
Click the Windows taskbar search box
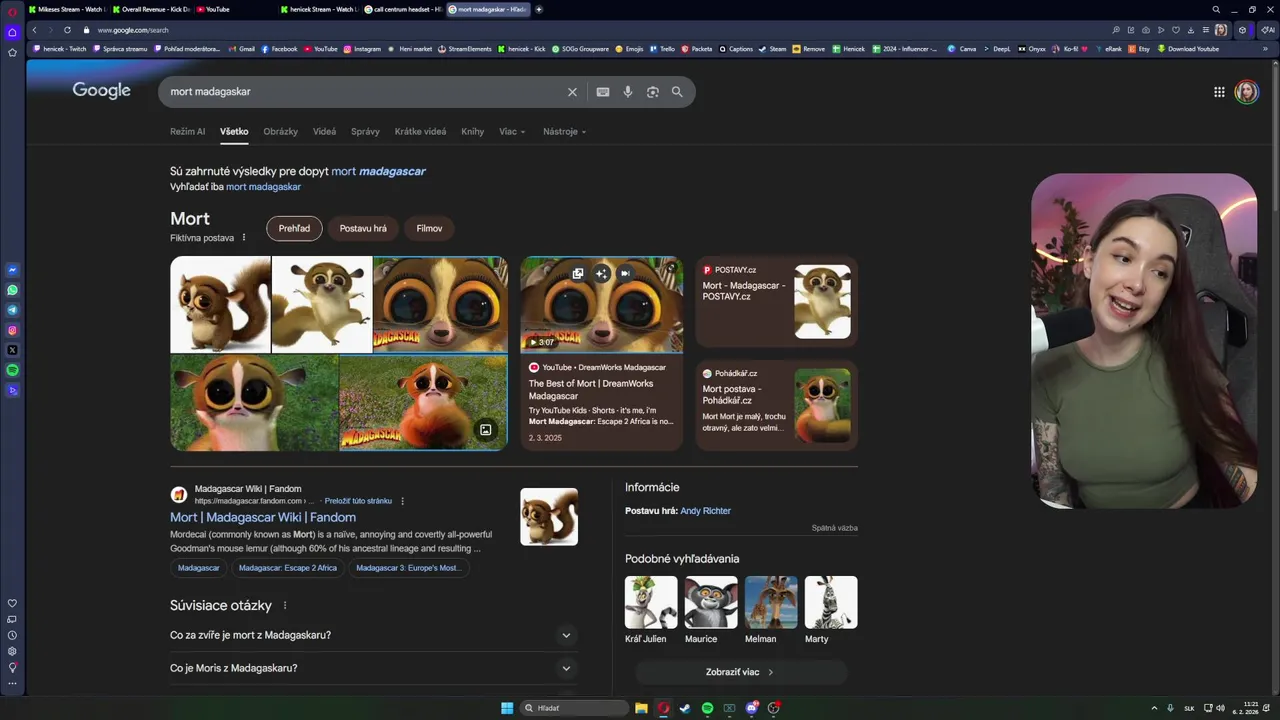[575, 708]
